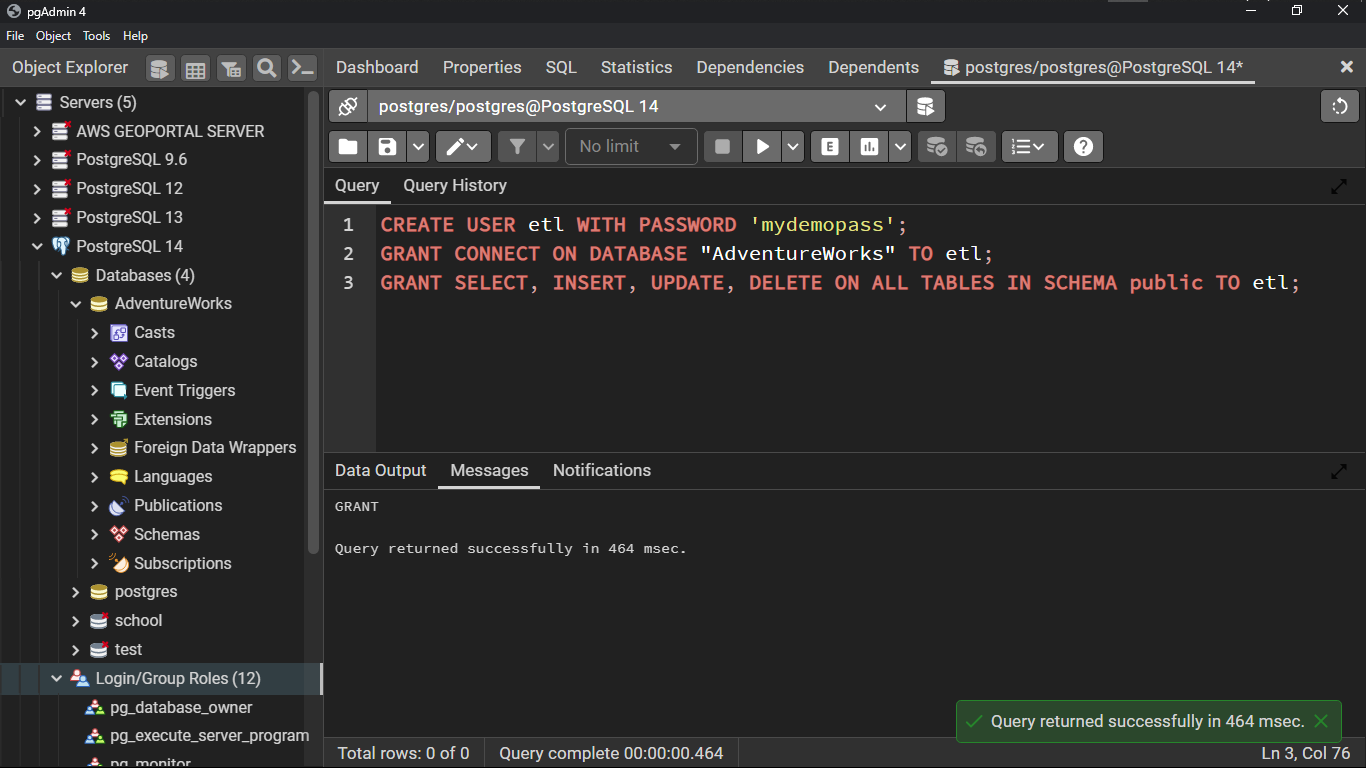Switch to the Data Output tab
This screenshot has height=768, width=1366.
click(x=380, y=470)
